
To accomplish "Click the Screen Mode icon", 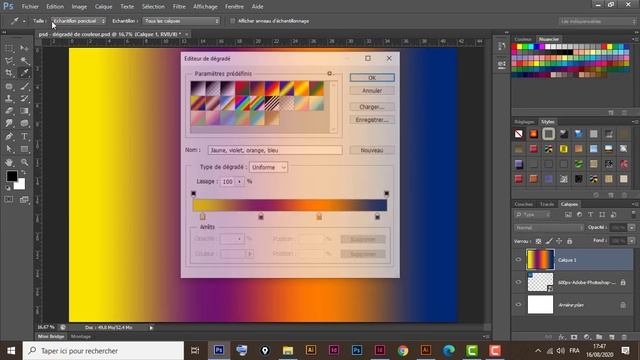I will [x=24, y=200].
